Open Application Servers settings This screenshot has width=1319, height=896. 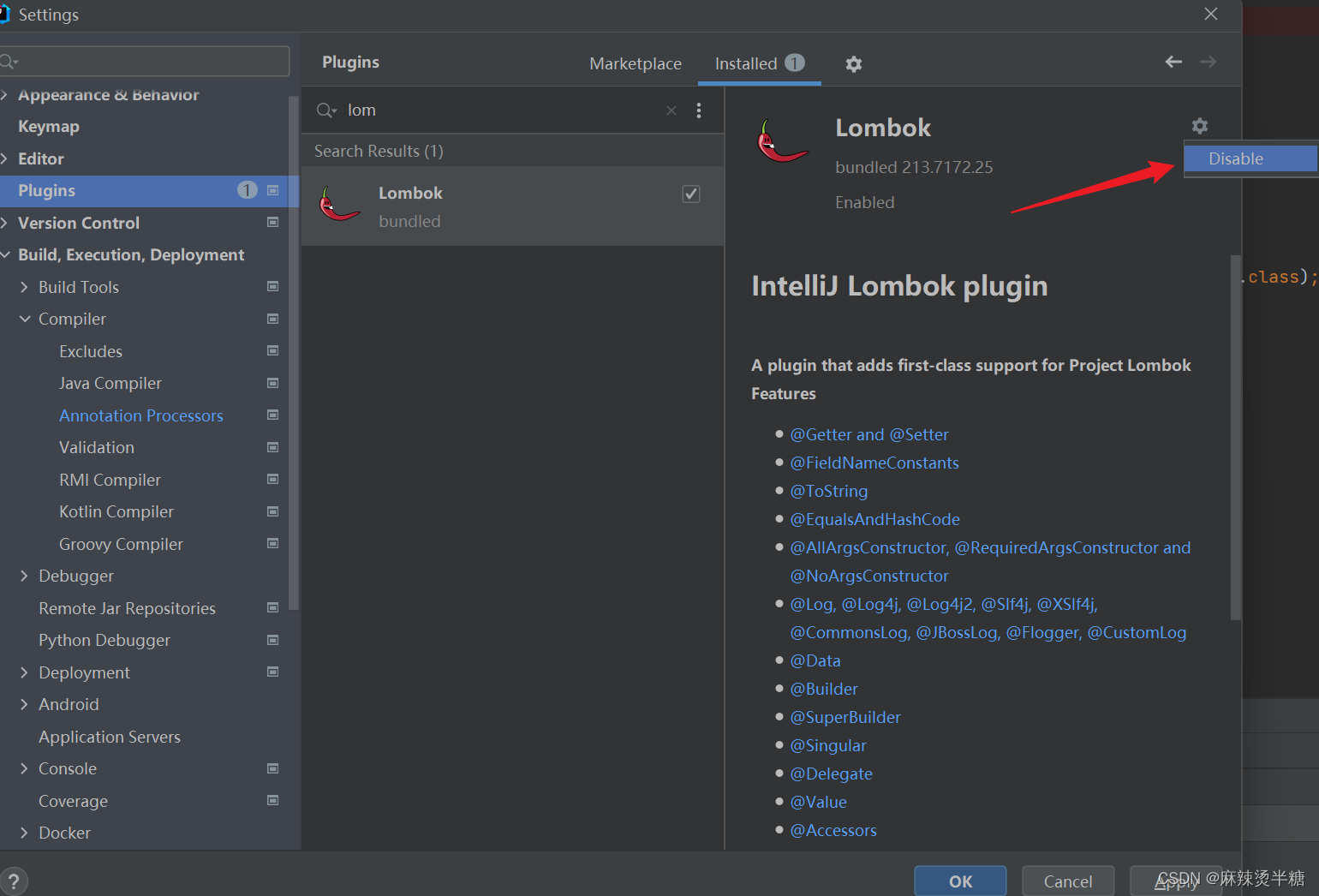(x=110, y=737)
